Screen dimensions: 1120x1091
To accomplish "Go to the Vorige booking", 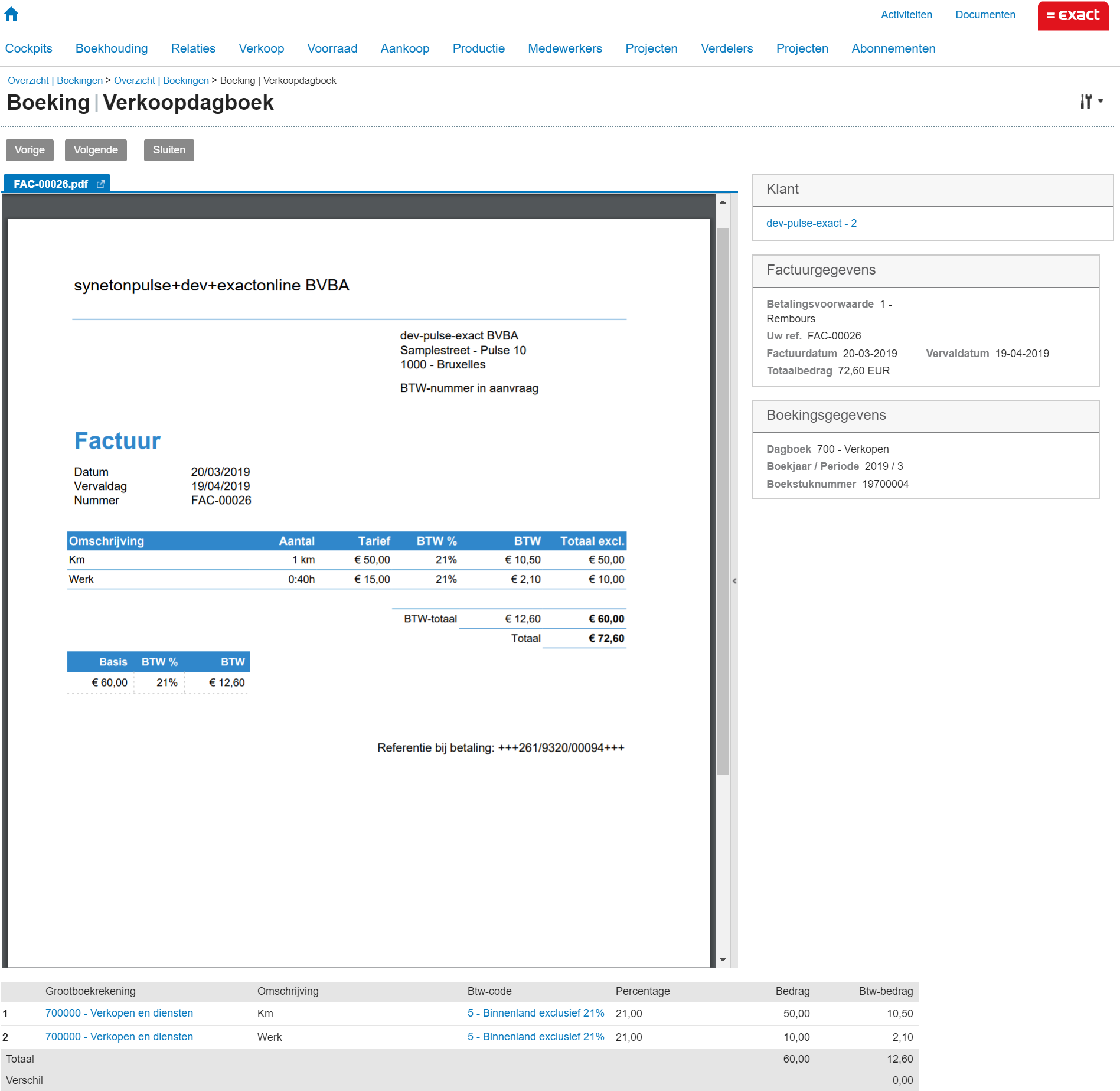I will [30, 150].
